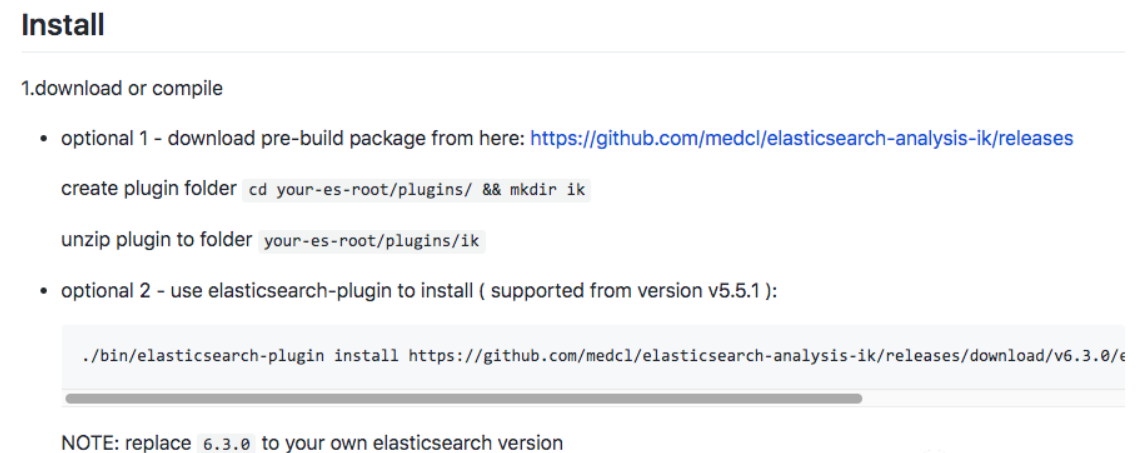
Task: Click the Install heading
Action: [x=63, y=25]
